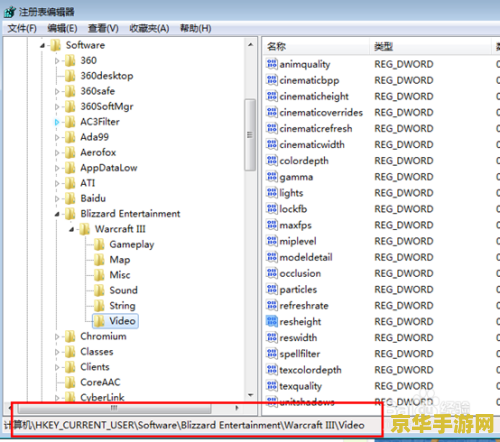Expand the Ada99 key node
Viewport: 500px width, 442px height.
57,137
